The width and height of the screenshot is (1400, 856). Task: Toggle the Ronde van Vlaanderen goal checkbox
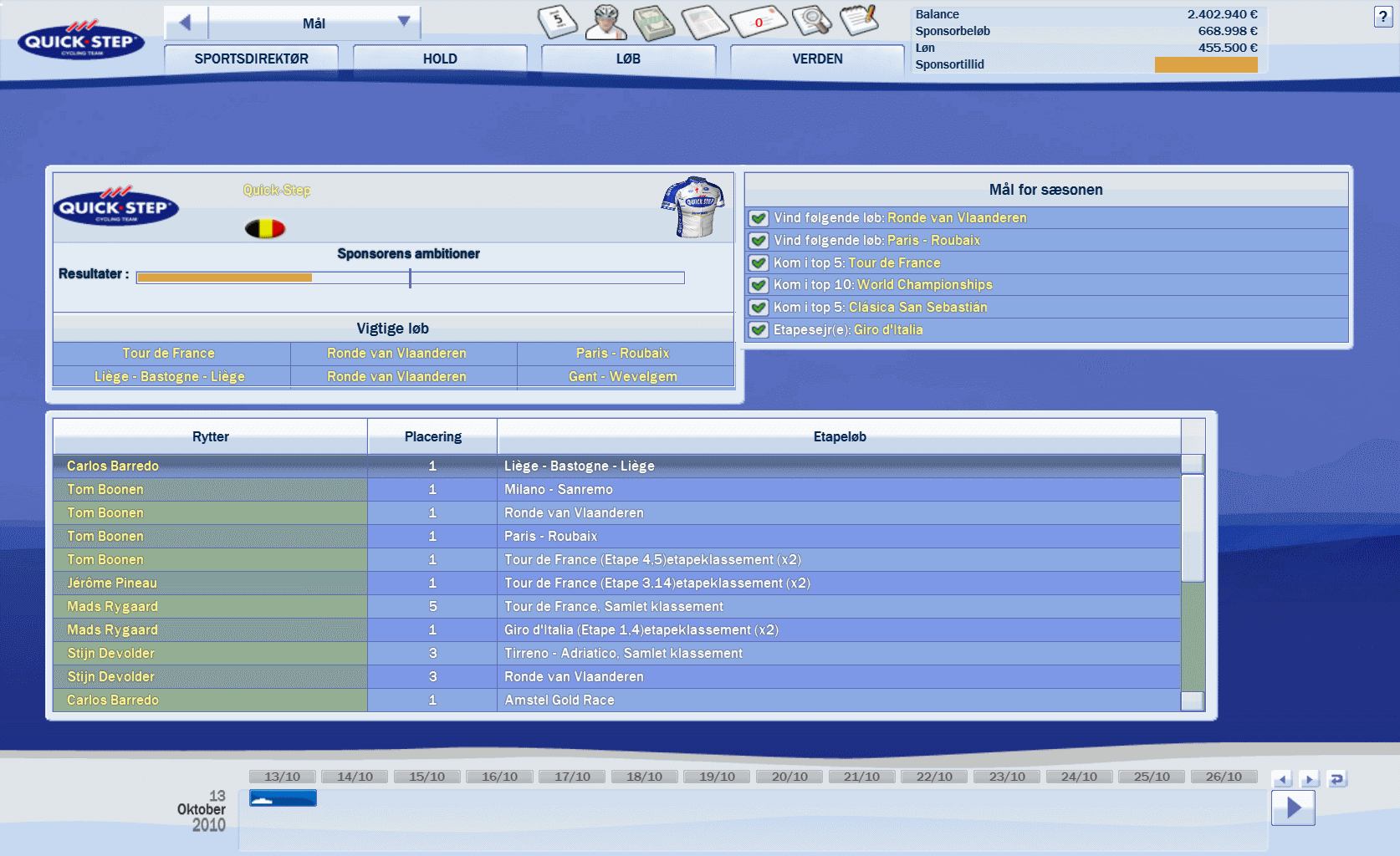[x=759, y=218]
